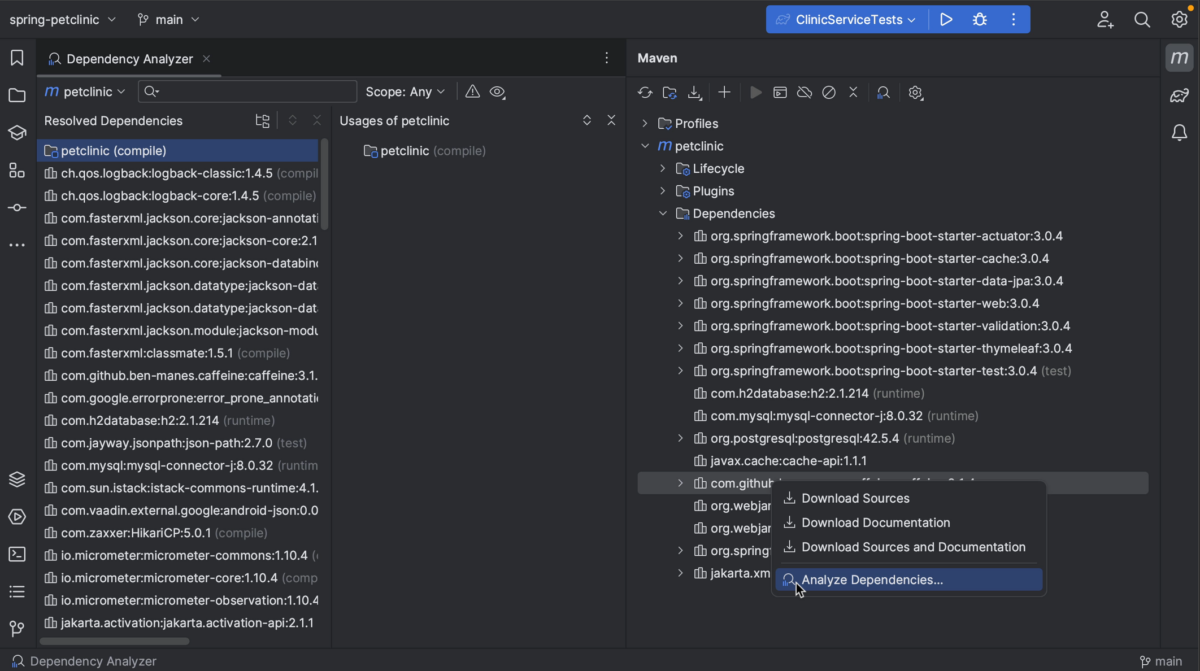The image size is (1200, 671).
Task: Click the Debug icon next to ClinicServiceTests
Action: pos(979,18)
